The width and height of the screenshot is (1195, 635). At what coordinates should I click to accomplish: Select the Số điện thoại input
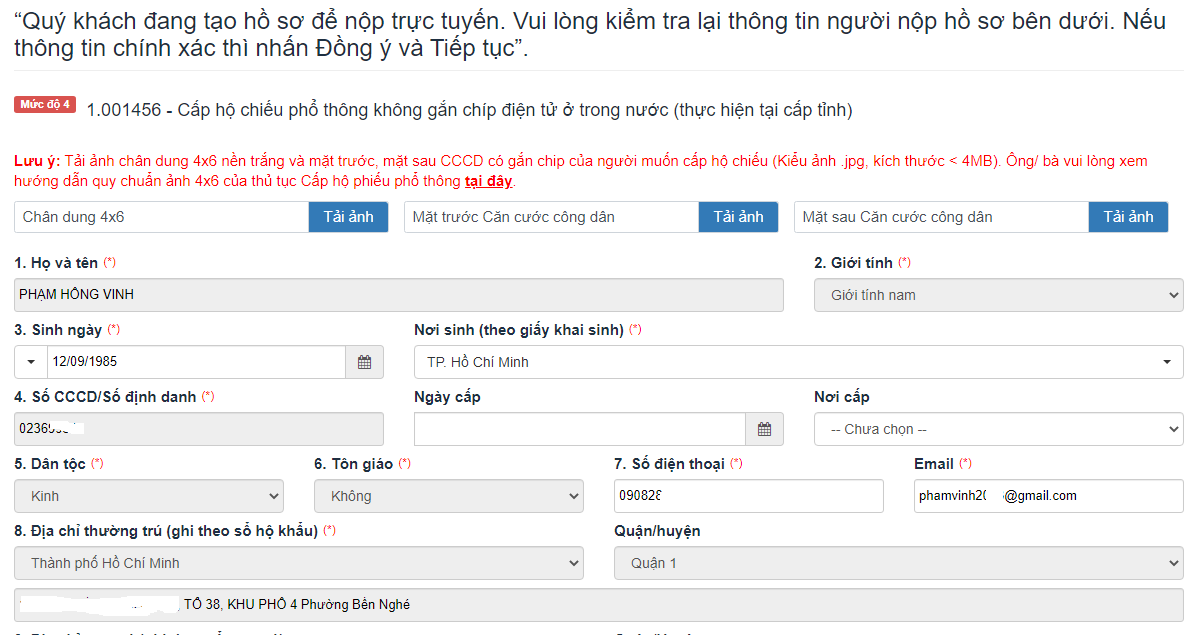pos(750,496)
